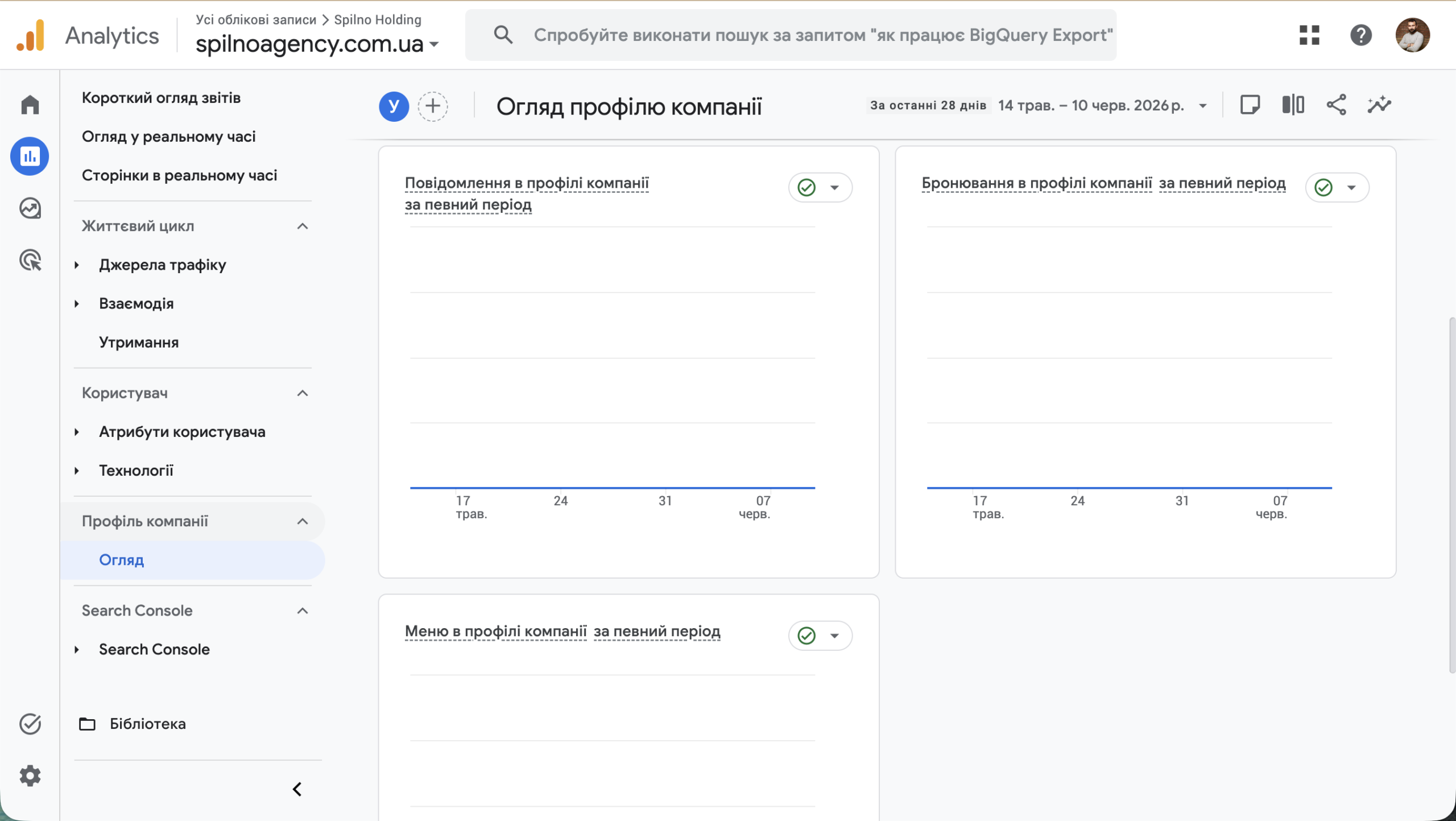Viewport: 1456px width, 821px height.
Task: Open the Insights sparkline icon
Action: click(x=1379, y=105)
